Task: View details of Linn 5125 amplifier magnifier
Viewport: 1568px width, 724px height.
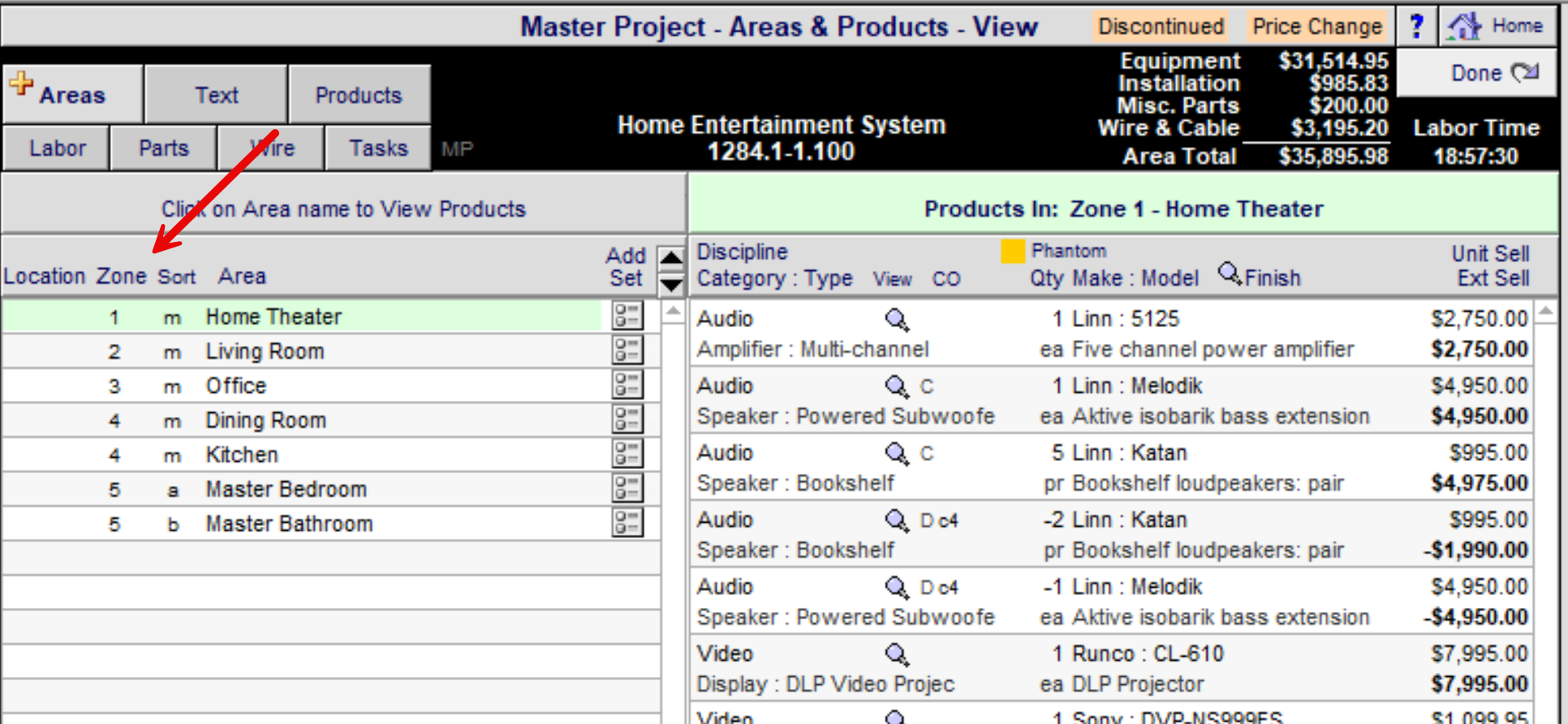Action: 896,320
